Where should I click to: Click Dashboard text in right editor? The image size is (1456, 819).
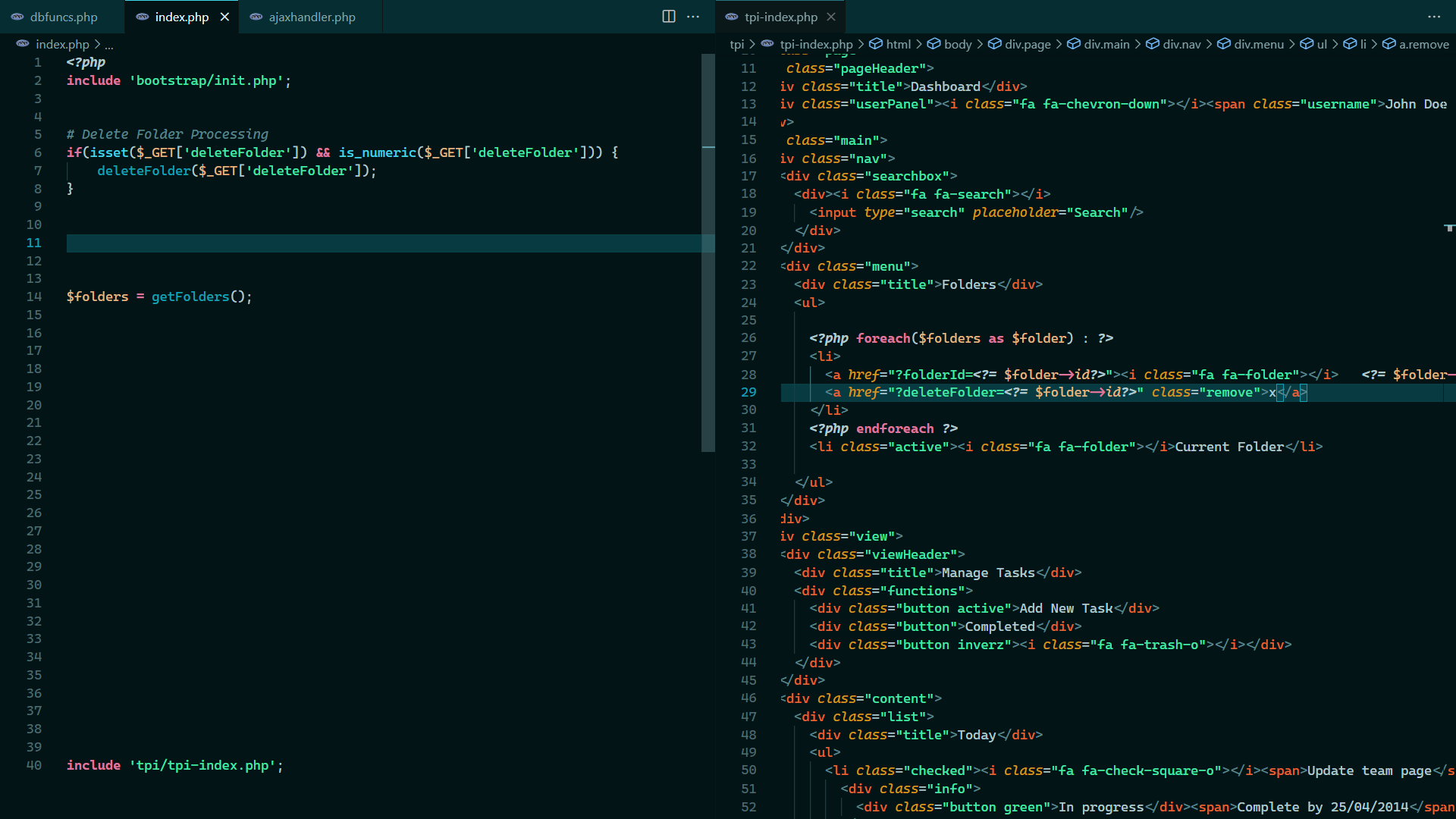pos(945,86)
